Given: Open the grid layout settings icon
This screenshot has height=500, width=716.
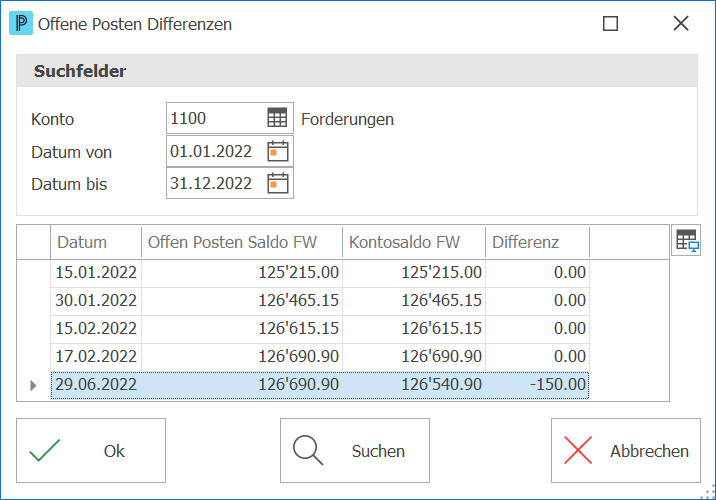Looking at the screenshot, I should pos(686,240).
